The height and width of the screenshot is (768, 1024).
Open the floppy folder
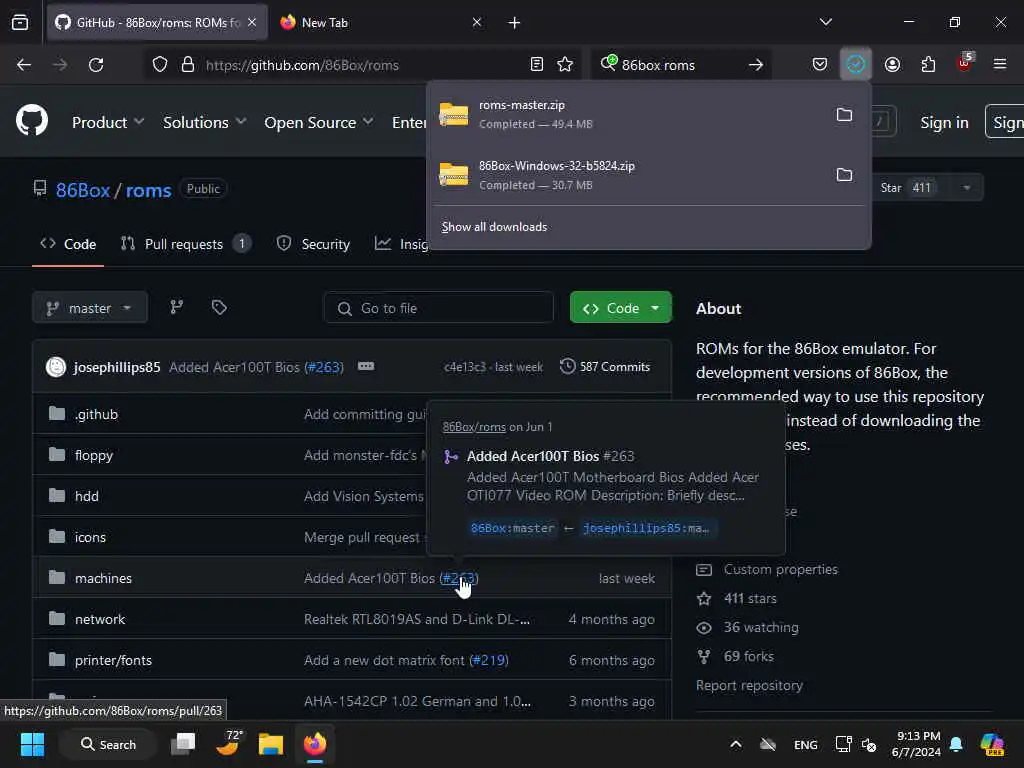(94, 455)
